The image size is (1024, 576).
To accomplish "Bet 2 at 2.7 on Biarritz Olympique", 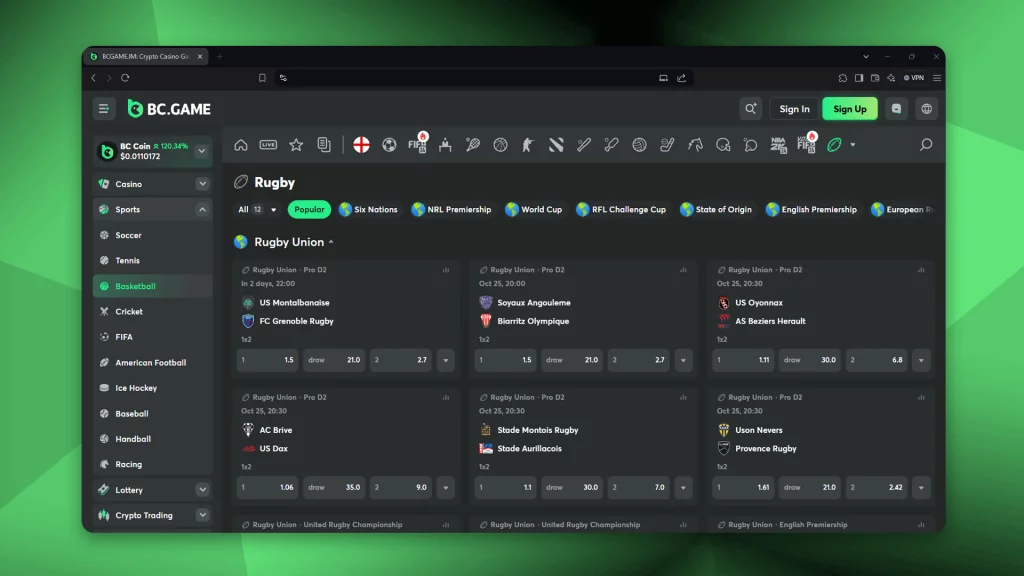I will (639, 360).
